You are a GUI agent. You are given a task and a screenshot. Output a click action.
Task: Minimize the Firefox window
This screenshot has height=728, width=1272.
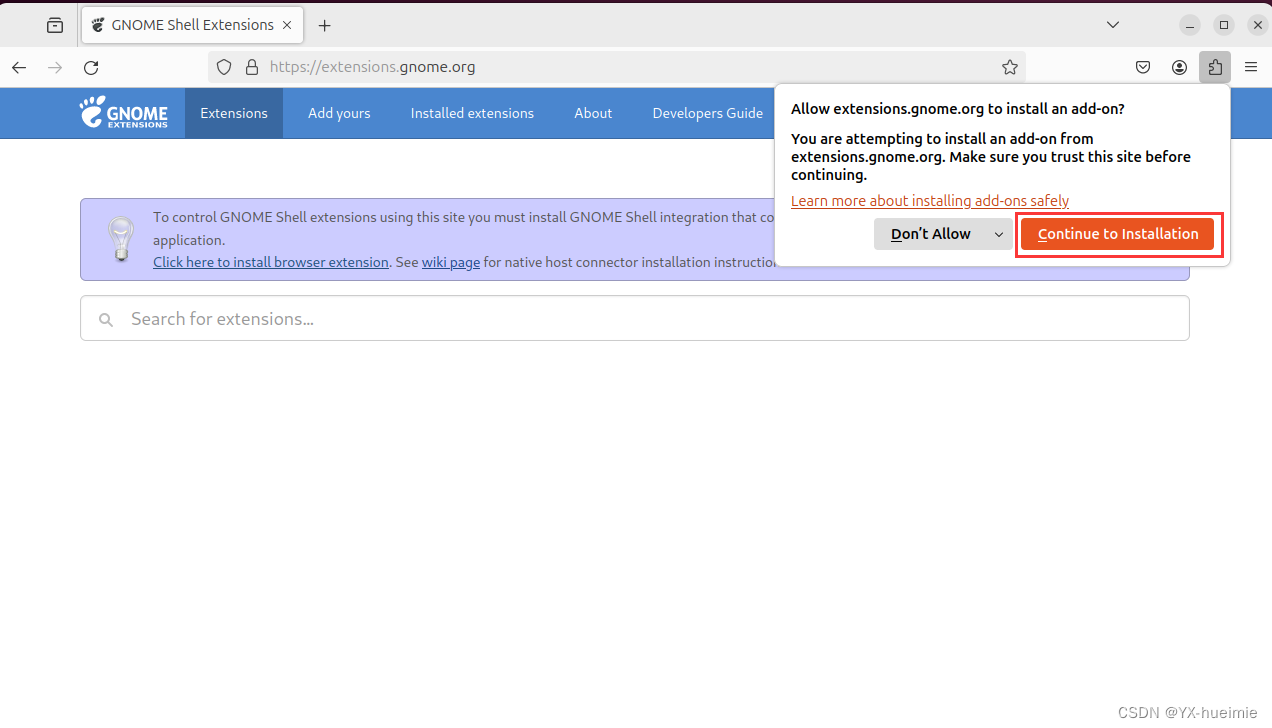tap(1189, 25)
